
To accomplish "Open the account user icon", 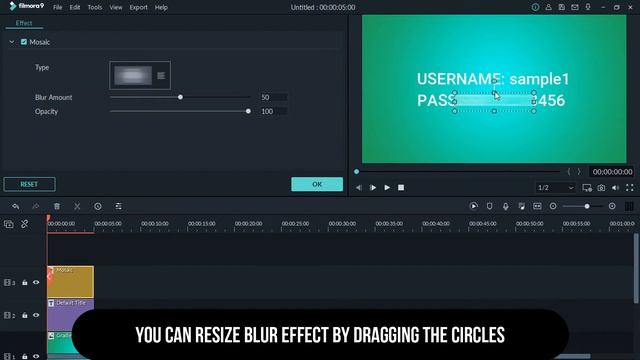I will coord(548,7).
